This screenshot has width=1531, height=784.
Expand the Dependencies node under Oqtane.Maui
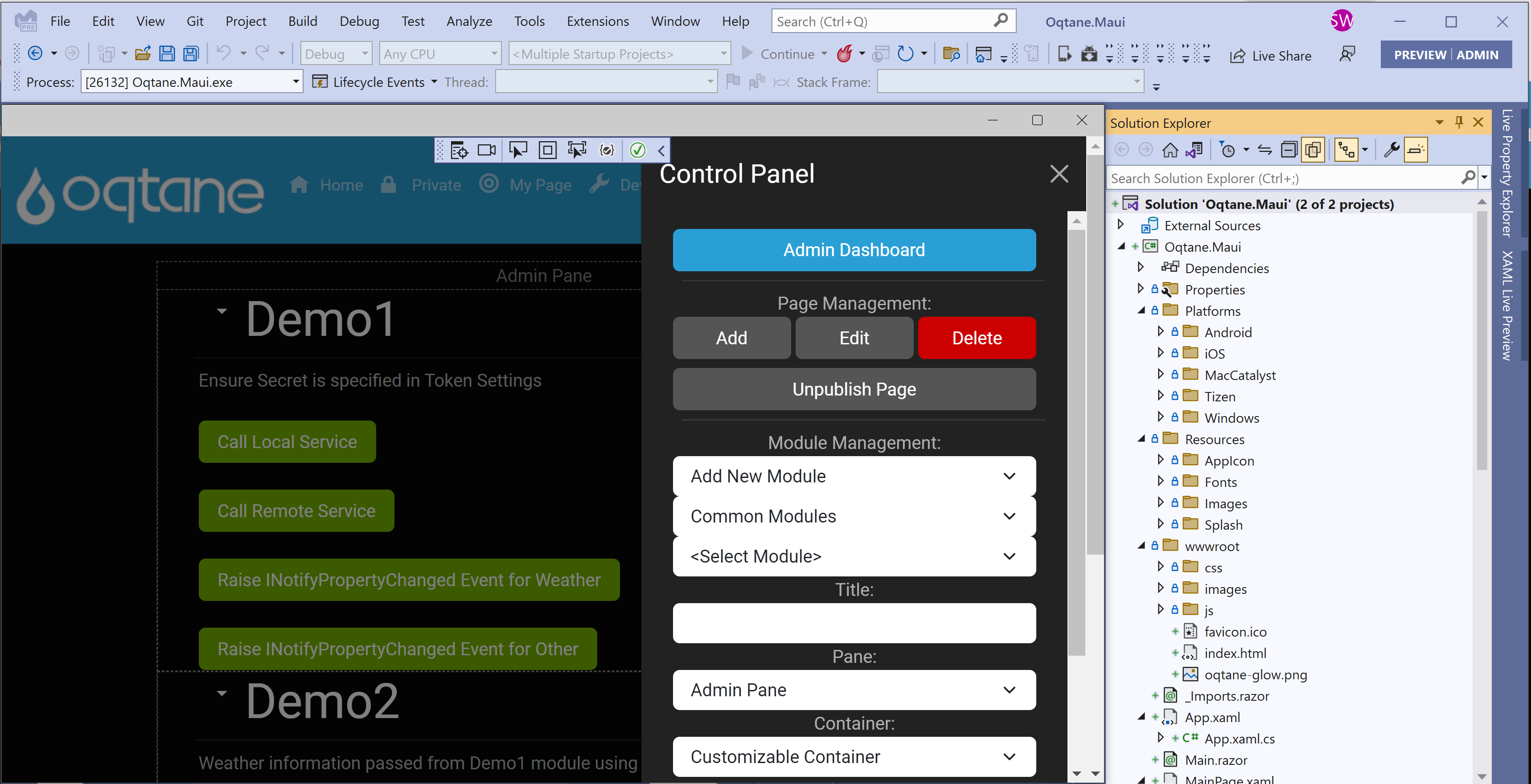pos(1141,267)
